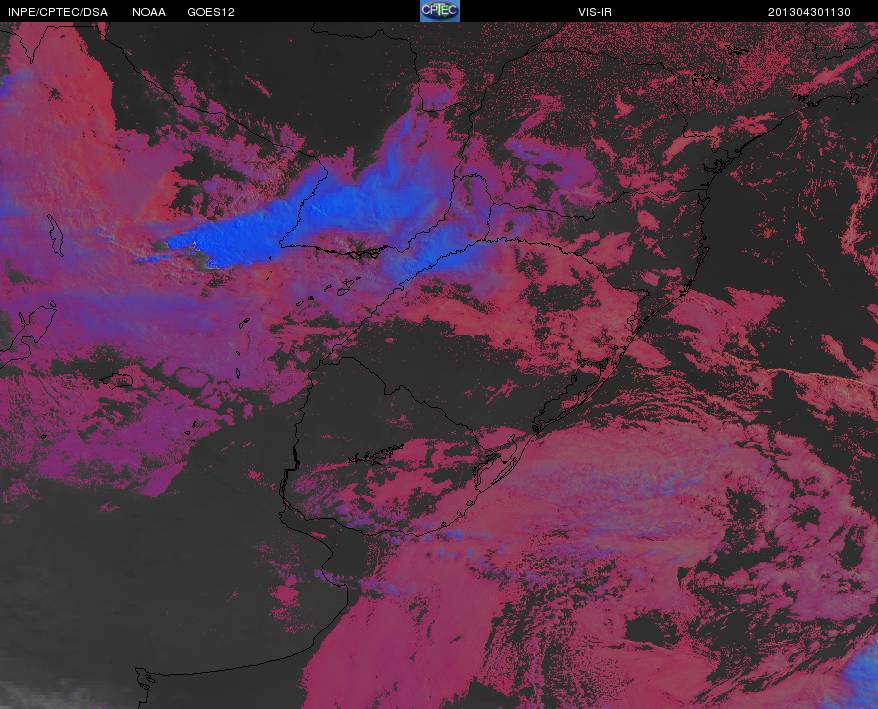Click the NOAA label in header
This screenshot has height=709, width=878.
[149, 12]
